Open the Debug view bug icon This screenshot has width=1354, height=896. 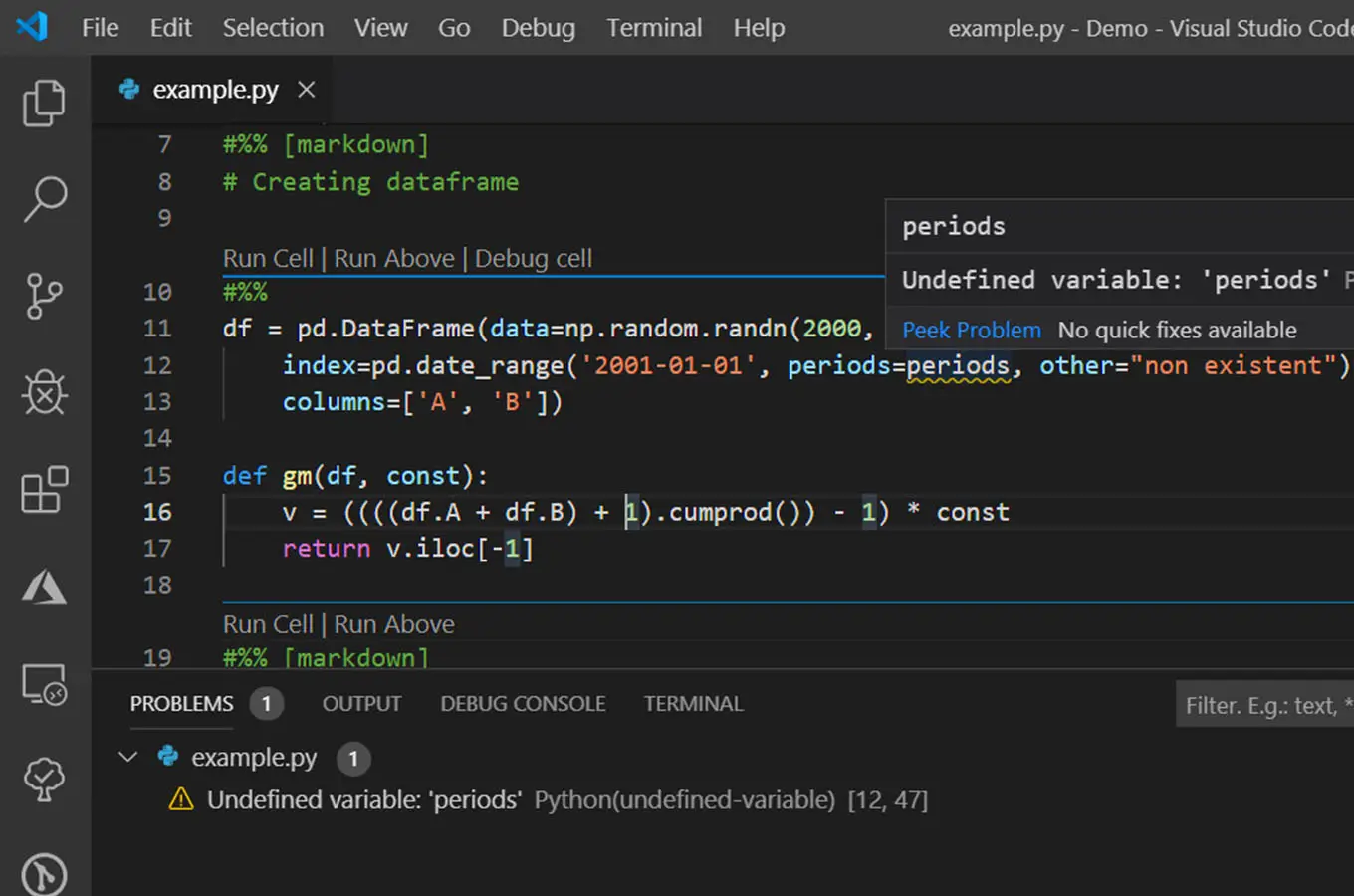point(44,393)
